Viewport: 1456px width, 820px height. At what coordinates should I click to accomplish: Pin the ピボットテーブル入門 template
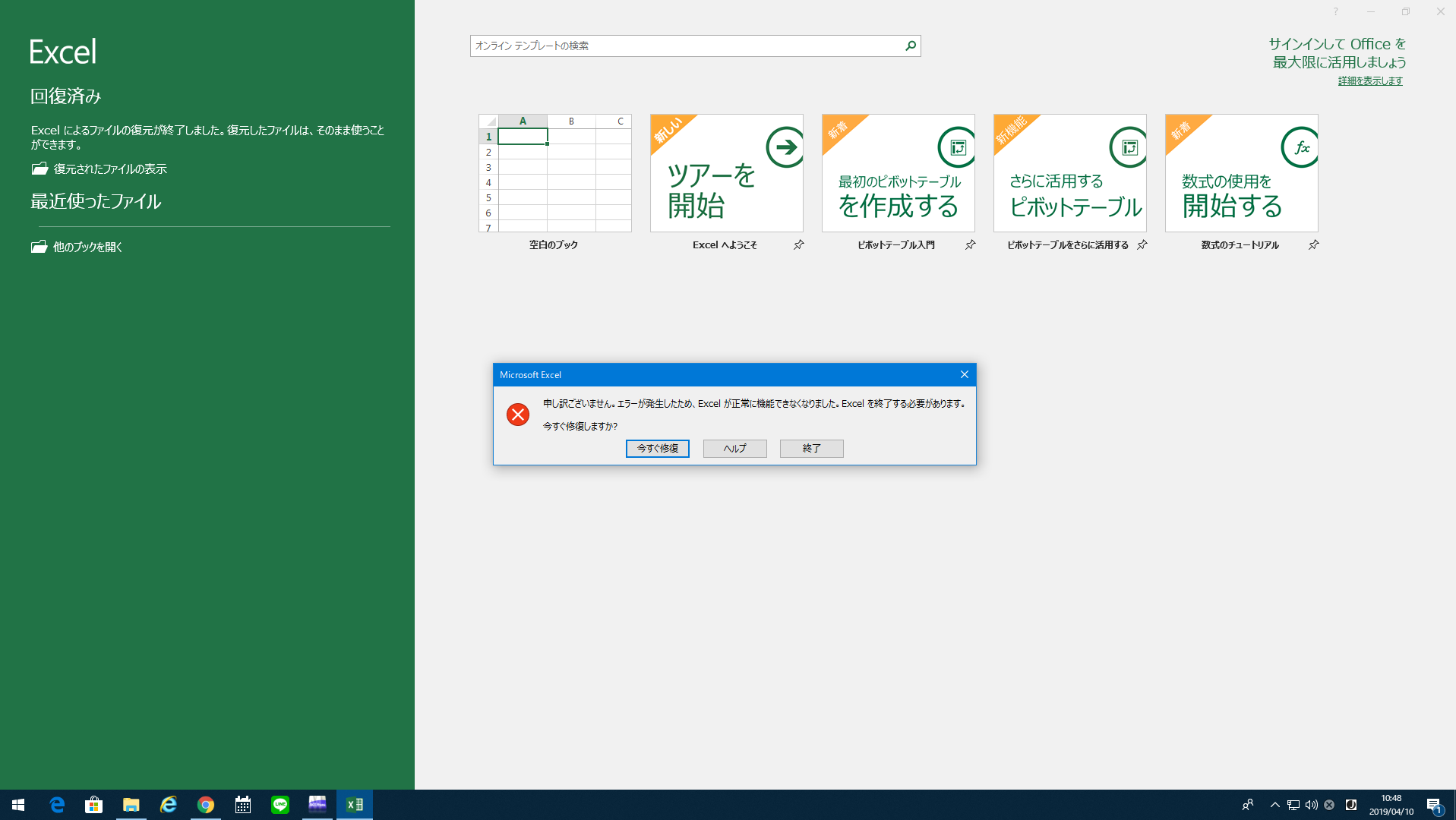click(970, 244)
